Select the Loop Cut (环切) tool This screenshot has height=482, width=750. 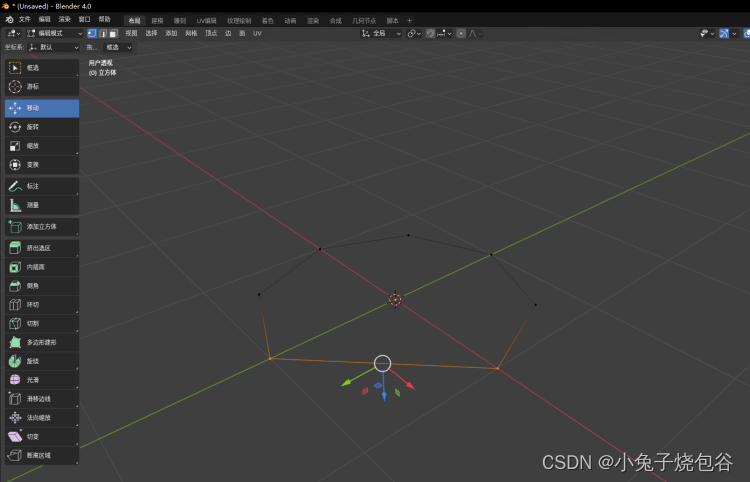tap(42, 305)
